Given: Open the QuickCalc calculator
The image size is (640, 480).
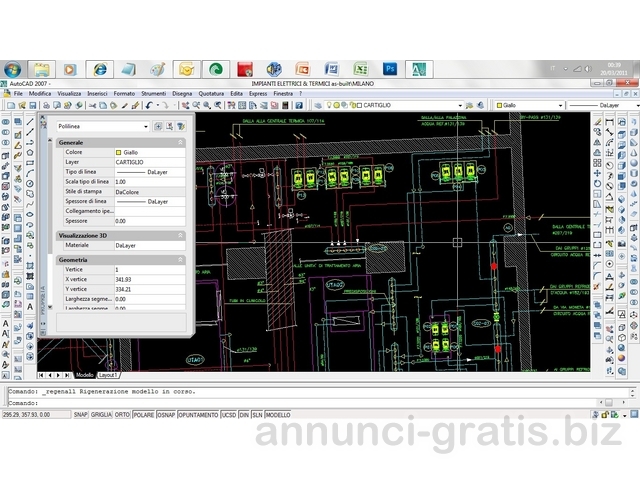Looking at the screenshot, I should tap(285, 105).
